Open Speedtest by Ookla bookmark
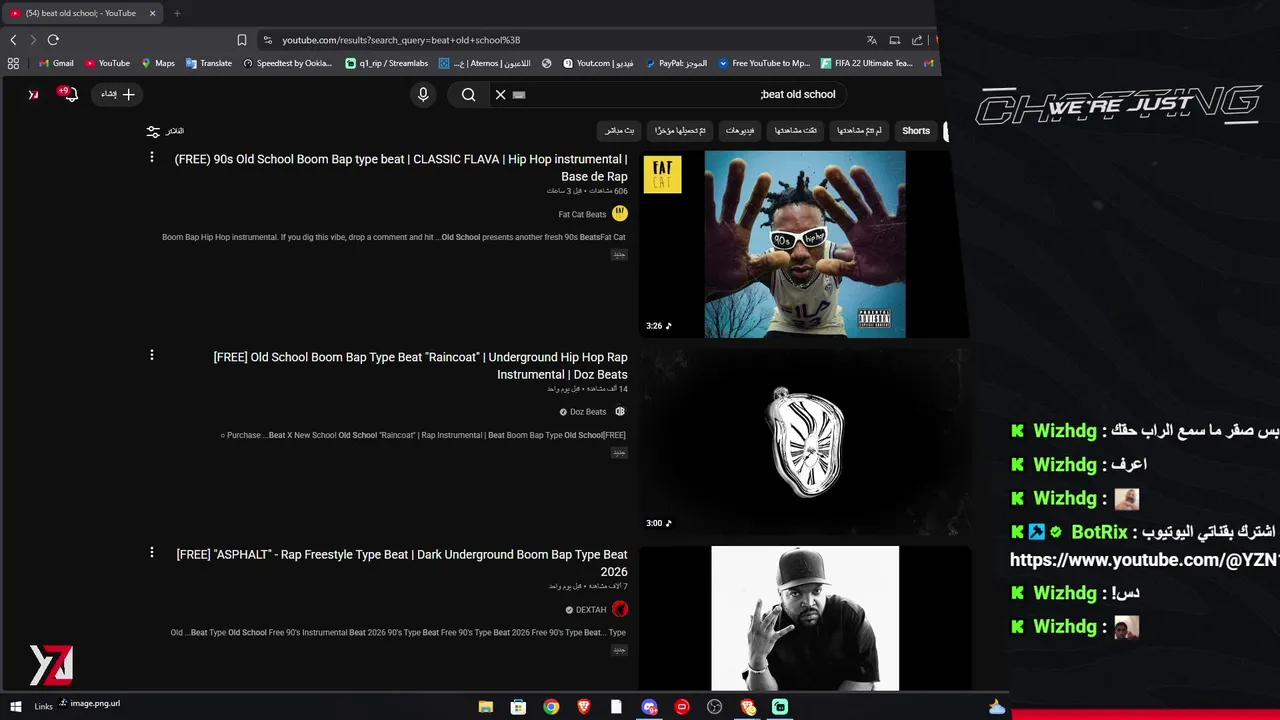Screen dimensions: 1280x720 (x=288, y=63)
